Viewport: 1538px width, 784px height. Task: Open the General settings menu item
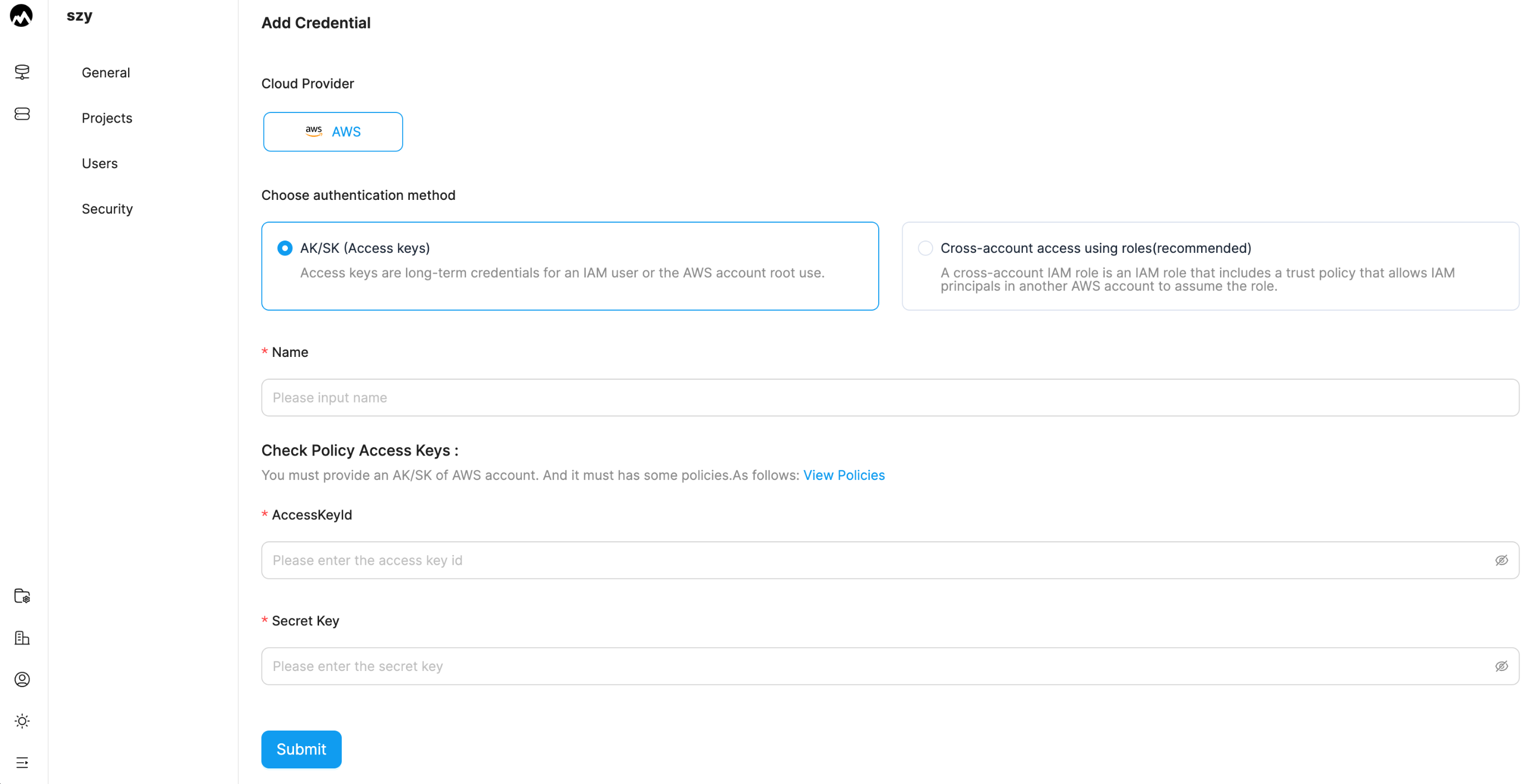click(x=106, y=72)
